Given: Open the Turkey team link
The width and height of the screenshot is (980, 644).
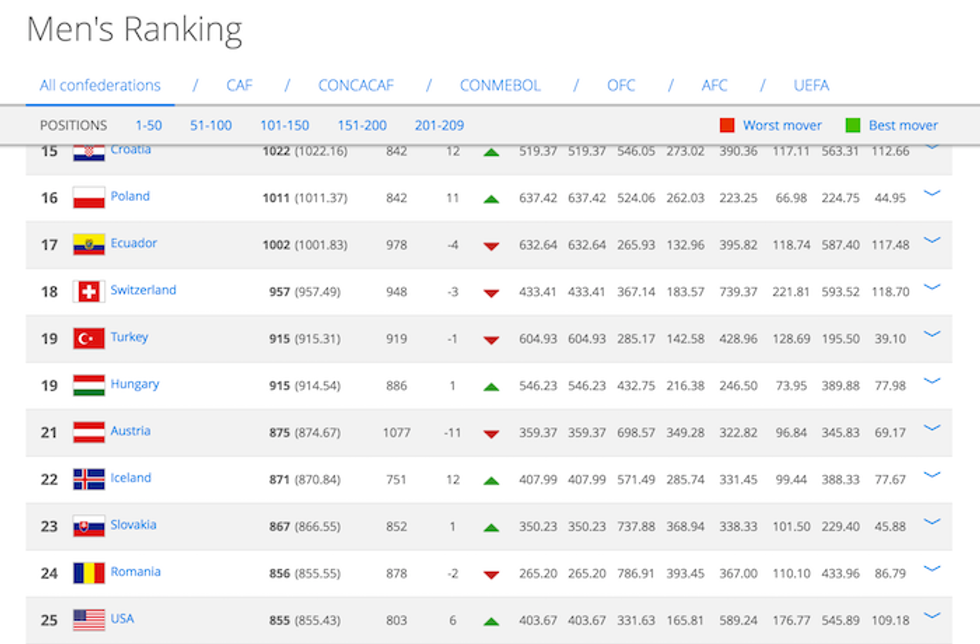Looking at the screenshot, I should (129, 337).
